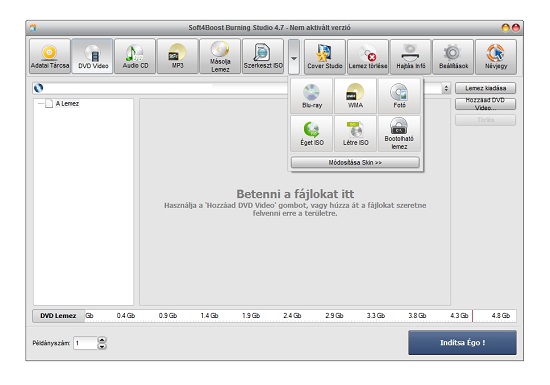550x385 pixels.
Task: Open the drive selection combo box
Action: click(x=242, y=88)
